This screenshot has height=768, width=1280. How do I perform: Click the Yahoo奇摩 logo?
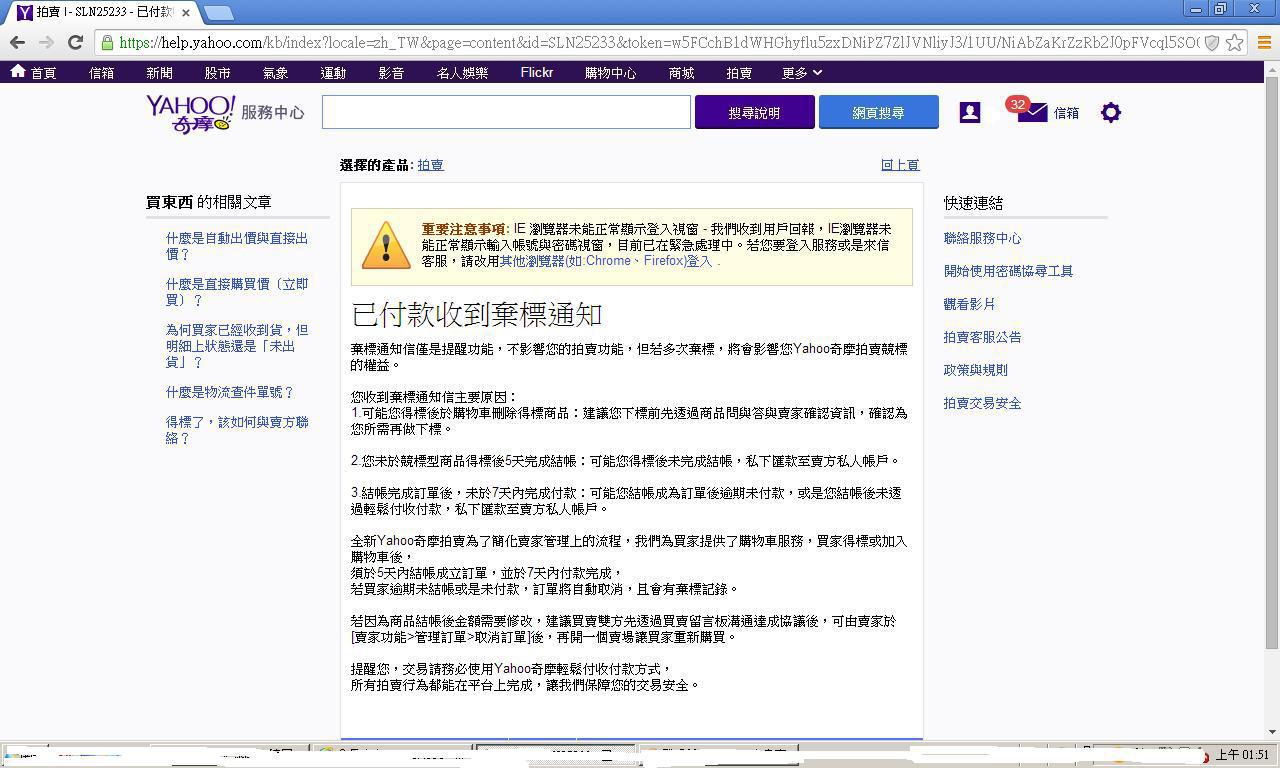[190, 113]
